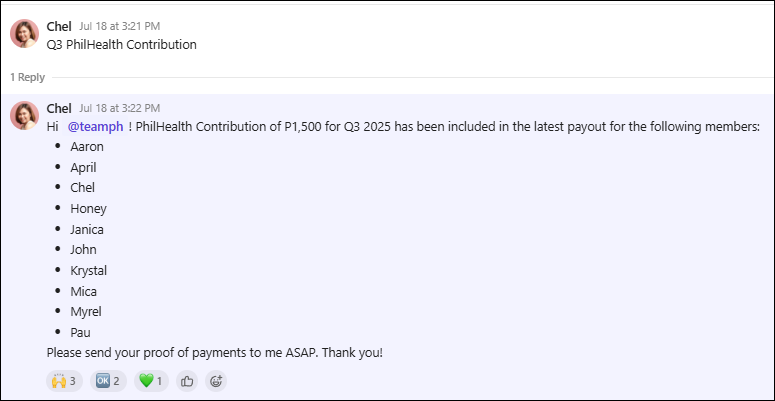775x401 pixels.
Task: Open Chel's name on the 3:21 PM post
Action: point(59,26)
